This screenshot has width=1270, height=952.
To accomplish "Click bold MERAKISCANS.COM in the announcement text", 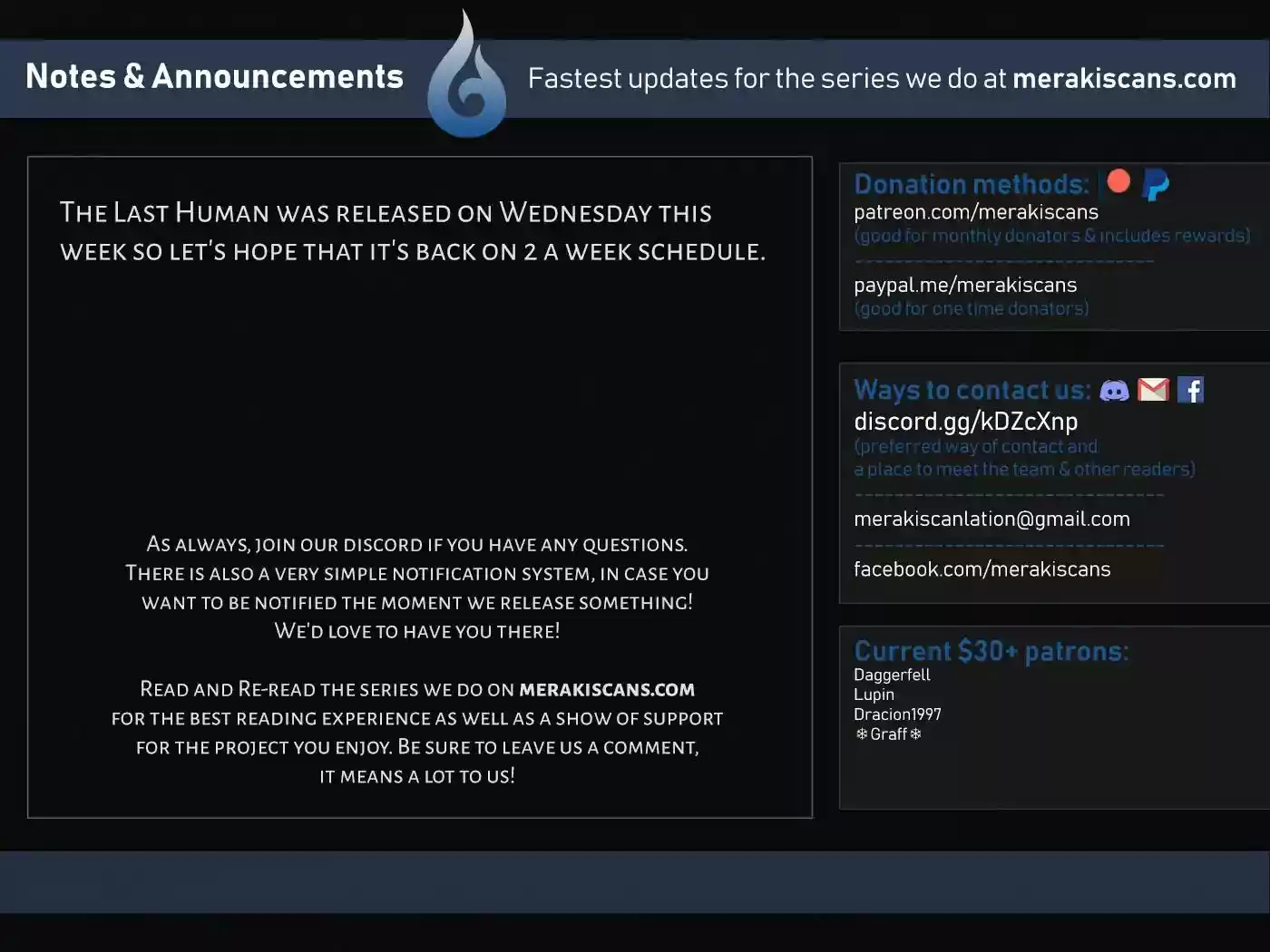I will (607, 690).
